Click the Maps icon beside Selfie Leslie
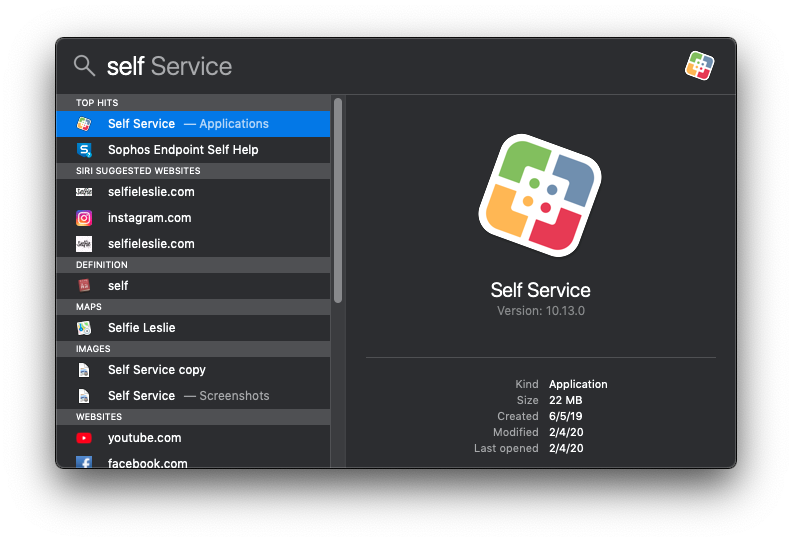 [85, 328]
